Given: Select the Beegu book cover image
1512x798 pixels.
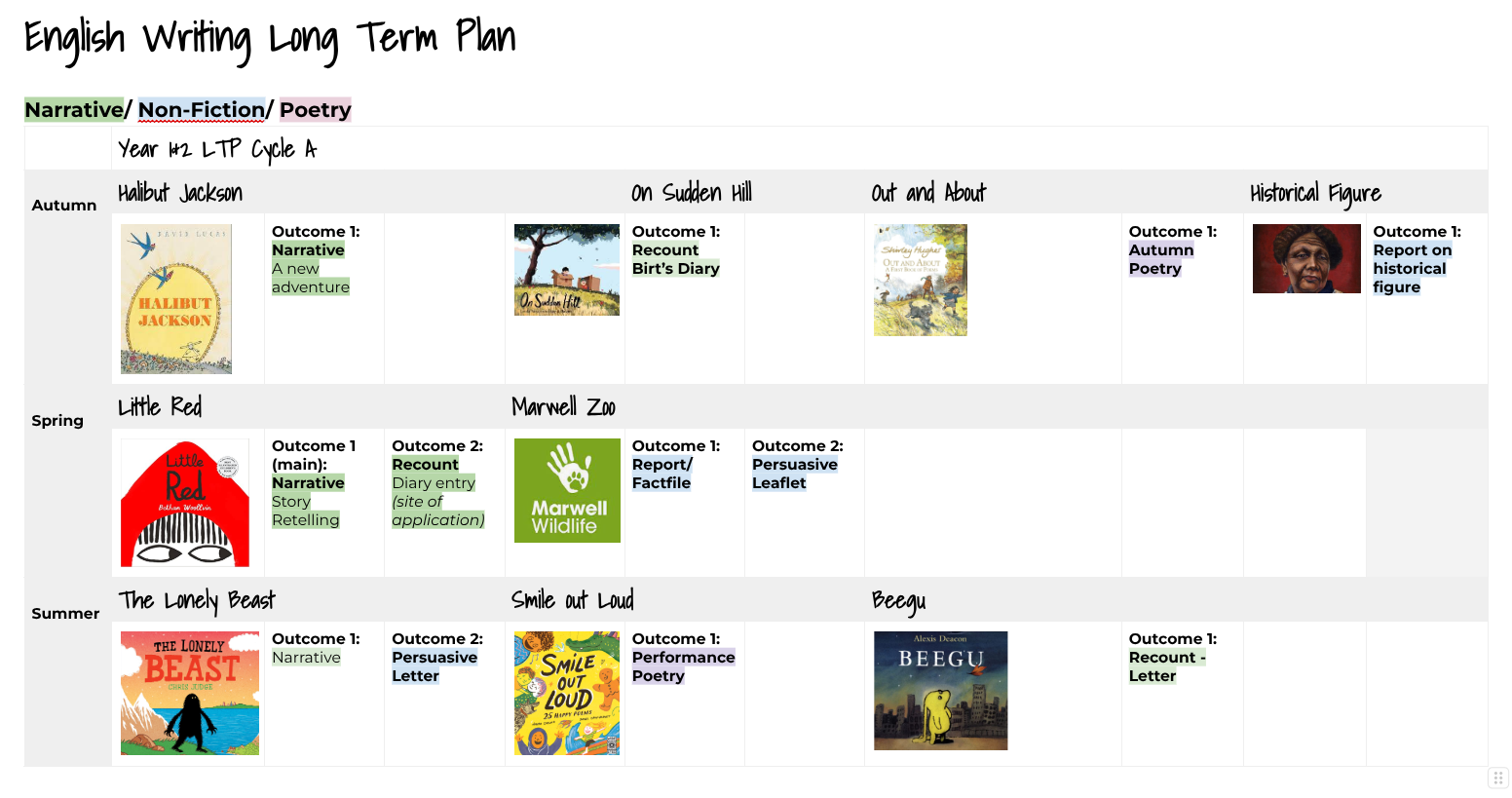Looking at the screenshot, I should 940,691.
